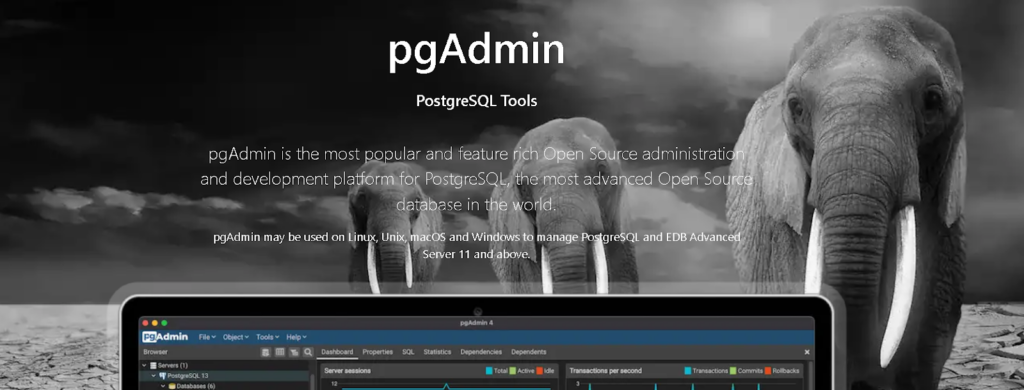Screen dimensions: 1024x390
Task: Open the Object menu
Action: 236,337
